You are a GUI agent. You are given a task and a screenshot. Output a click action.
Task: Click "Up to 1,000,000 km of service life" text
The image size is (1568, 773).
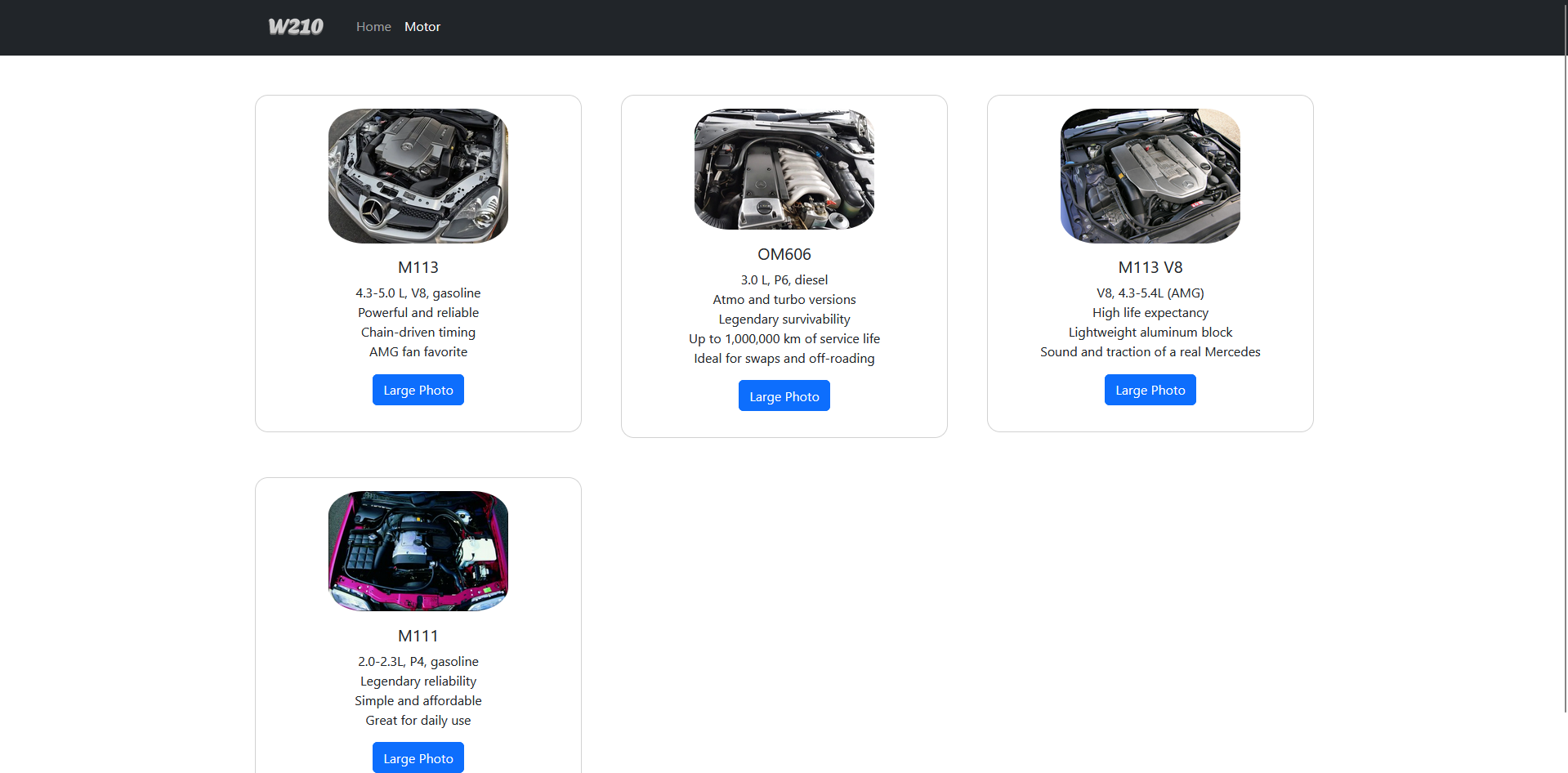coord(784,338)
